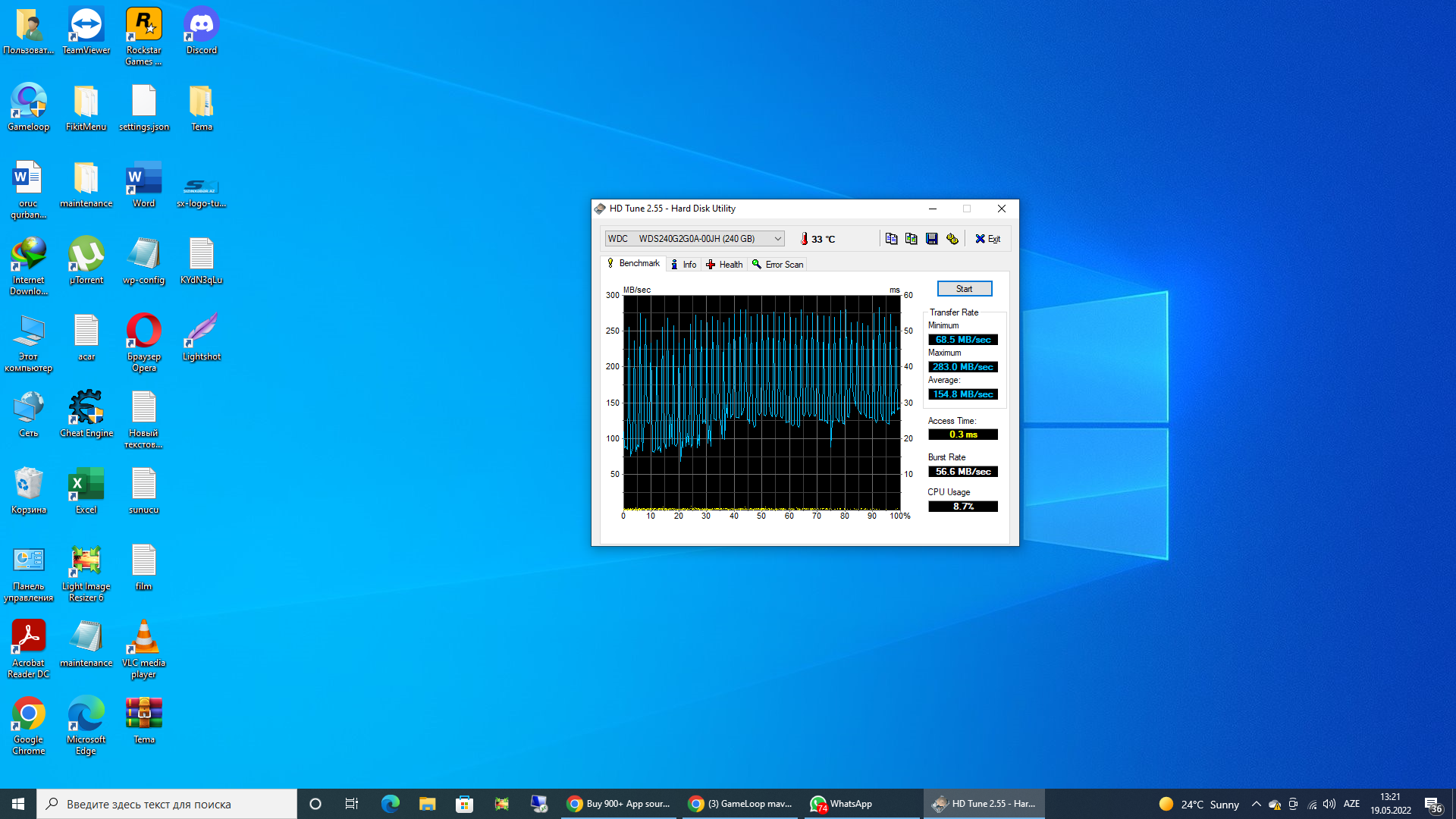Expand the WDC drive selection dropdown
The height and width of the screenshot is (819, 1456).
point(777,239)
